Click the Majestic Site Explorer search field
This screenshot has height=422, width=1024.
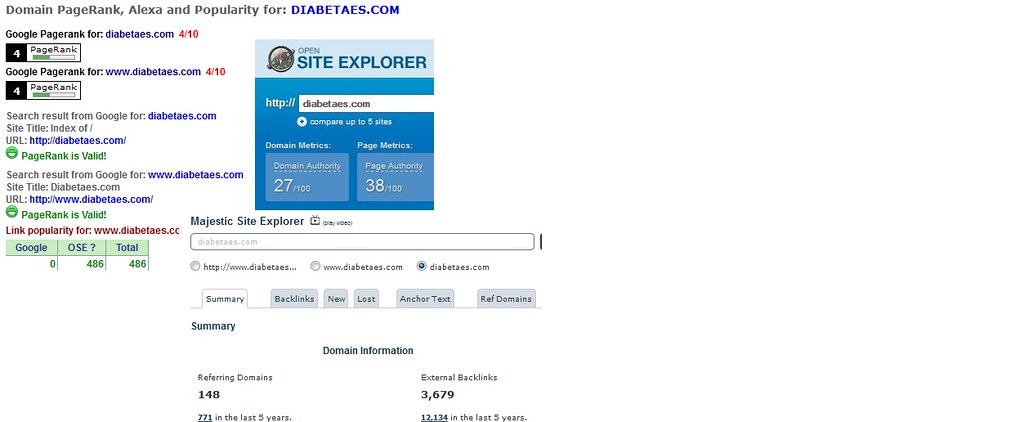coord(362,242)
